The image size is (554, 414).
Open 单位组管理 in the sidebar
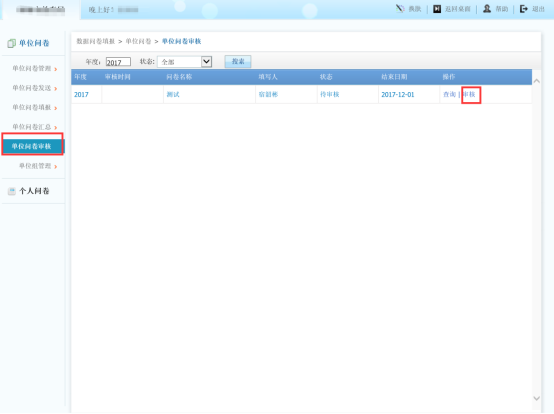pos(35,166)
